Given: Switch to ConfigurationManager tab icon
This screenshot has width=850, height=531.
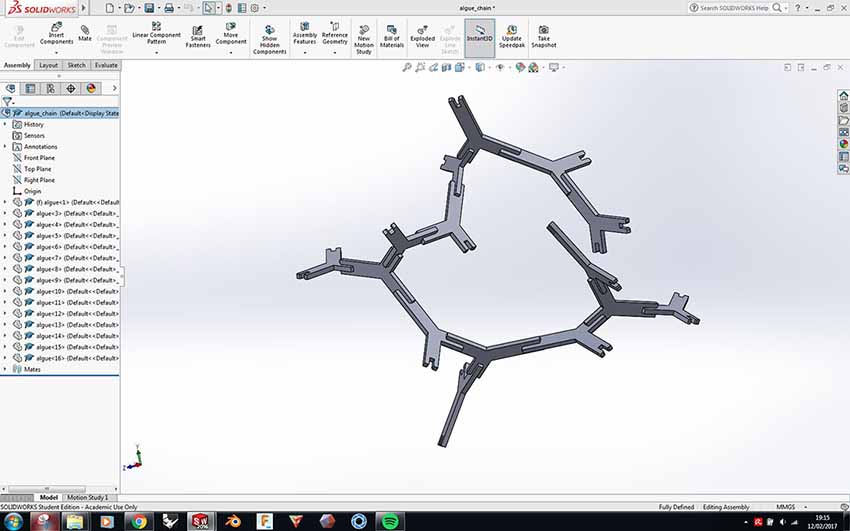Looking at the screenshot, I should tap(50, 88).
